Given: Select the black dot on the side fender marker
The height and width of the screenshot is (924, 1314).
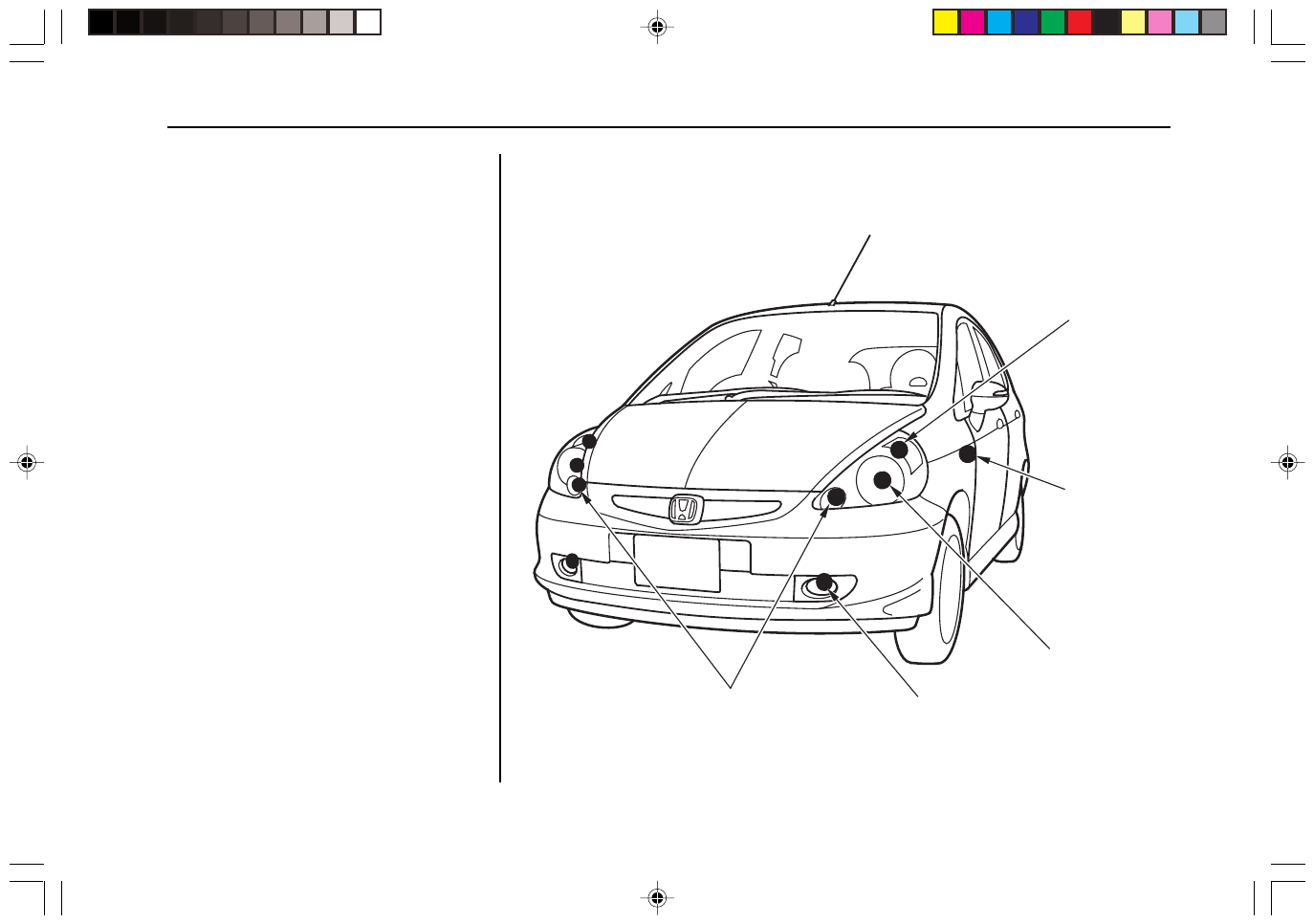Looking at the screenshot, I should (x=968, y=454).
